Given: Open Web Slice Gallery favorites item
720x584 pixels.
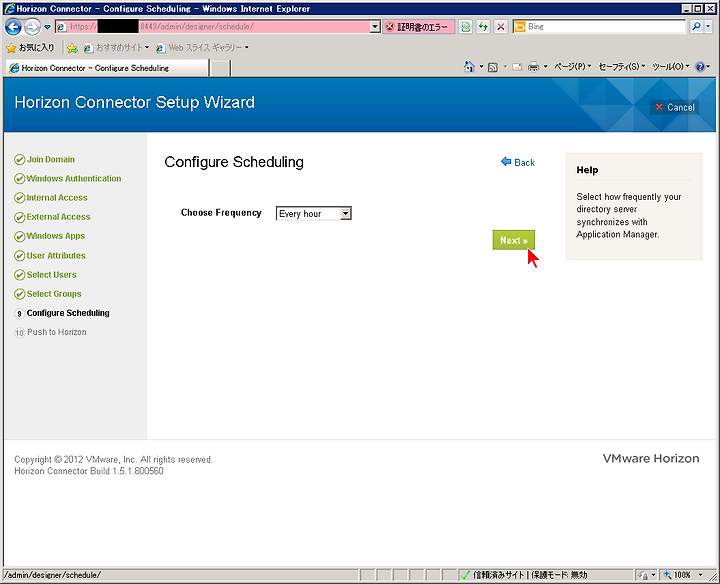Looking at the screenshot, I should (x=202, y=47).
